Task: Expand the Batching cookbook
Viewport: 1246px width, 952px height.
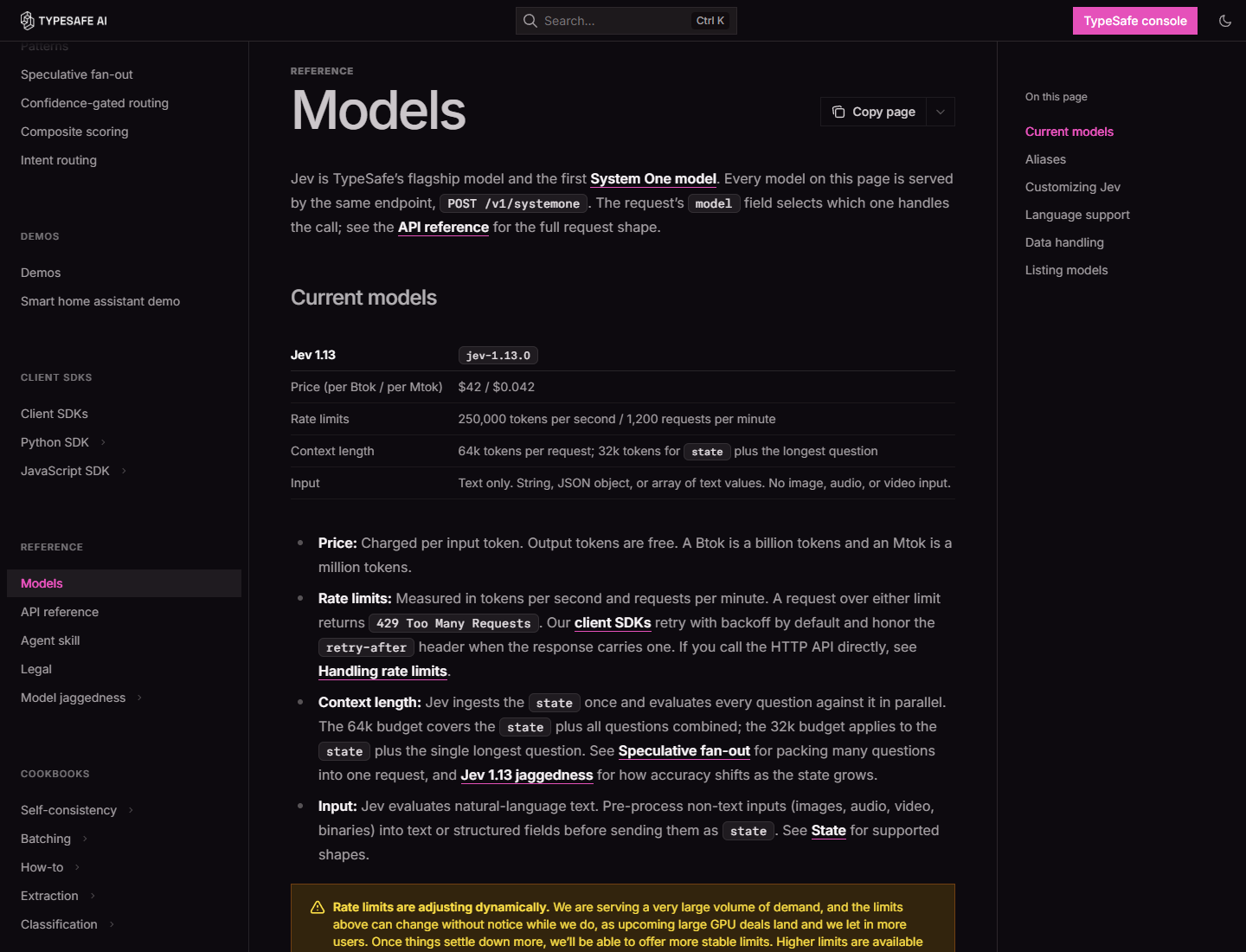Action: (85, 839)
